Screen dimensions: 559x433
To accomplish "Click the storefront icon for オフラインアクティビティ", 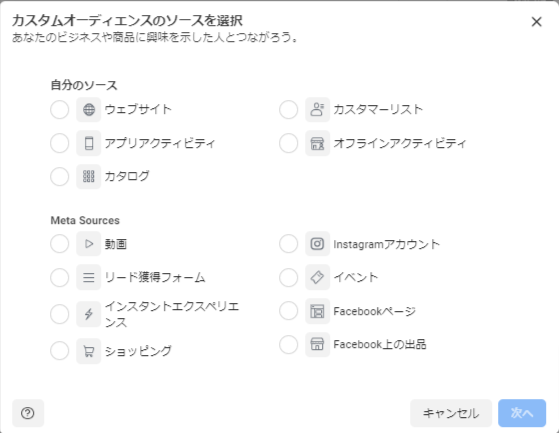I will tap(317, 143).
